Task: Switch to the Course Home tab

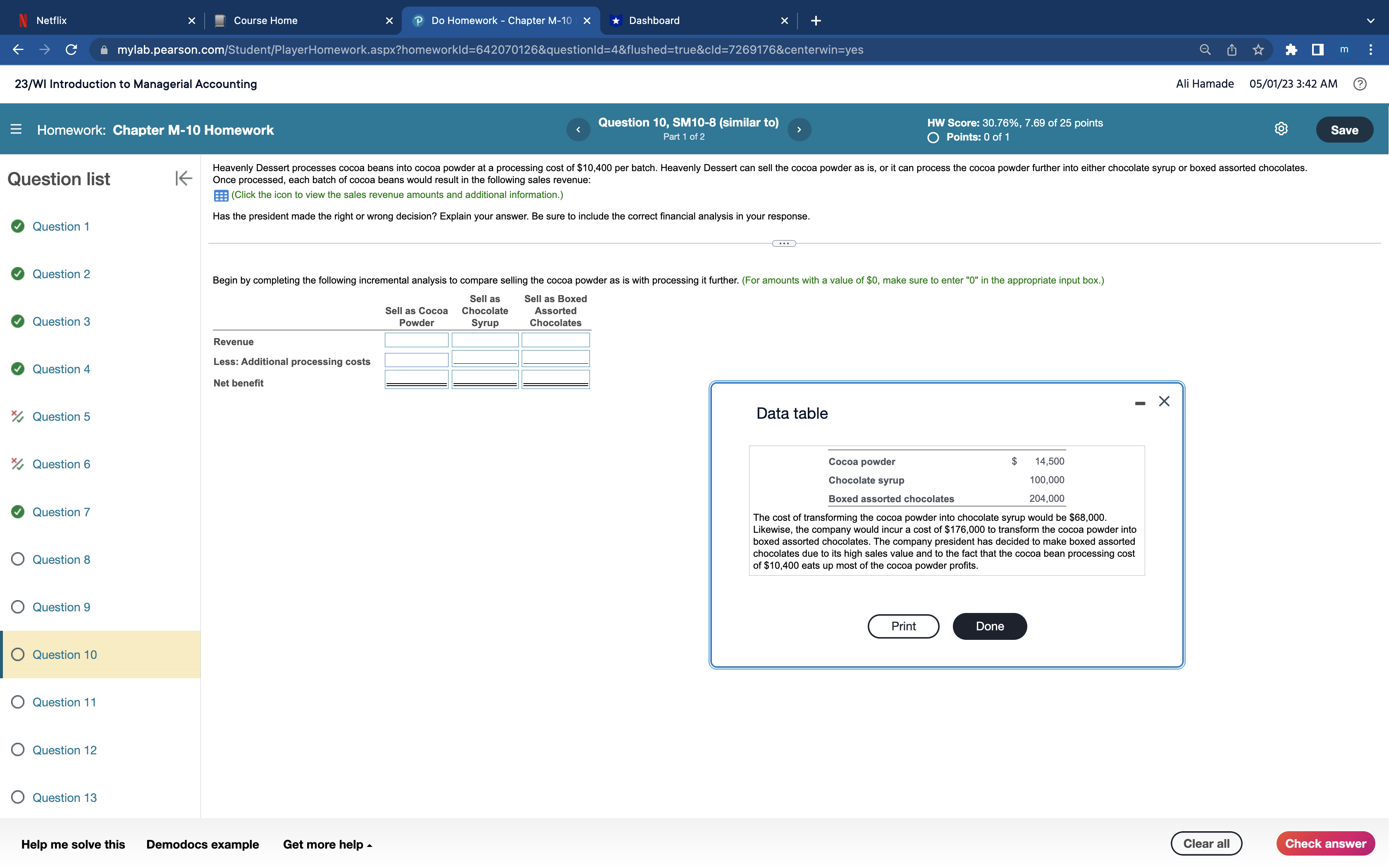Action: (265, 21)
